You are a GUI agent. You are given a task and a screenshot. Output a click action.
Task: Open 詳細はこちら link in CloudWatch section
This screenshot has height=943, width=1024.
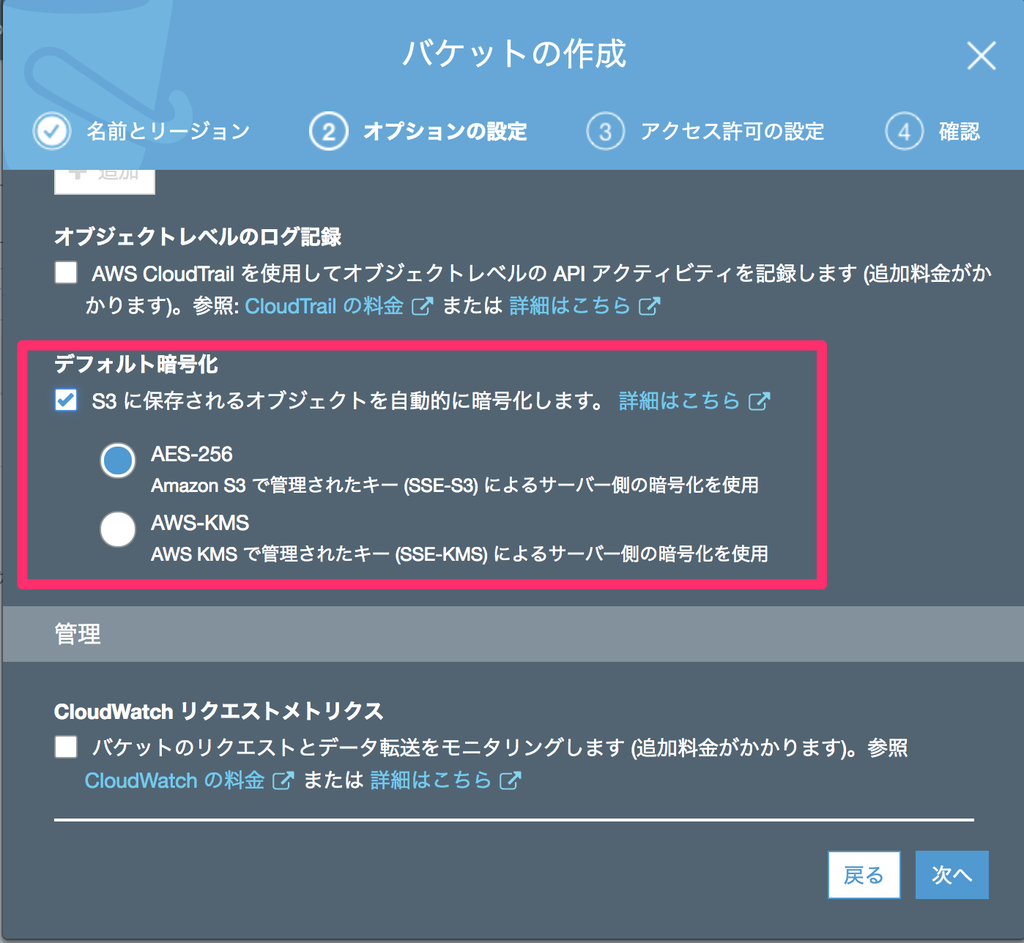point(430,780)
